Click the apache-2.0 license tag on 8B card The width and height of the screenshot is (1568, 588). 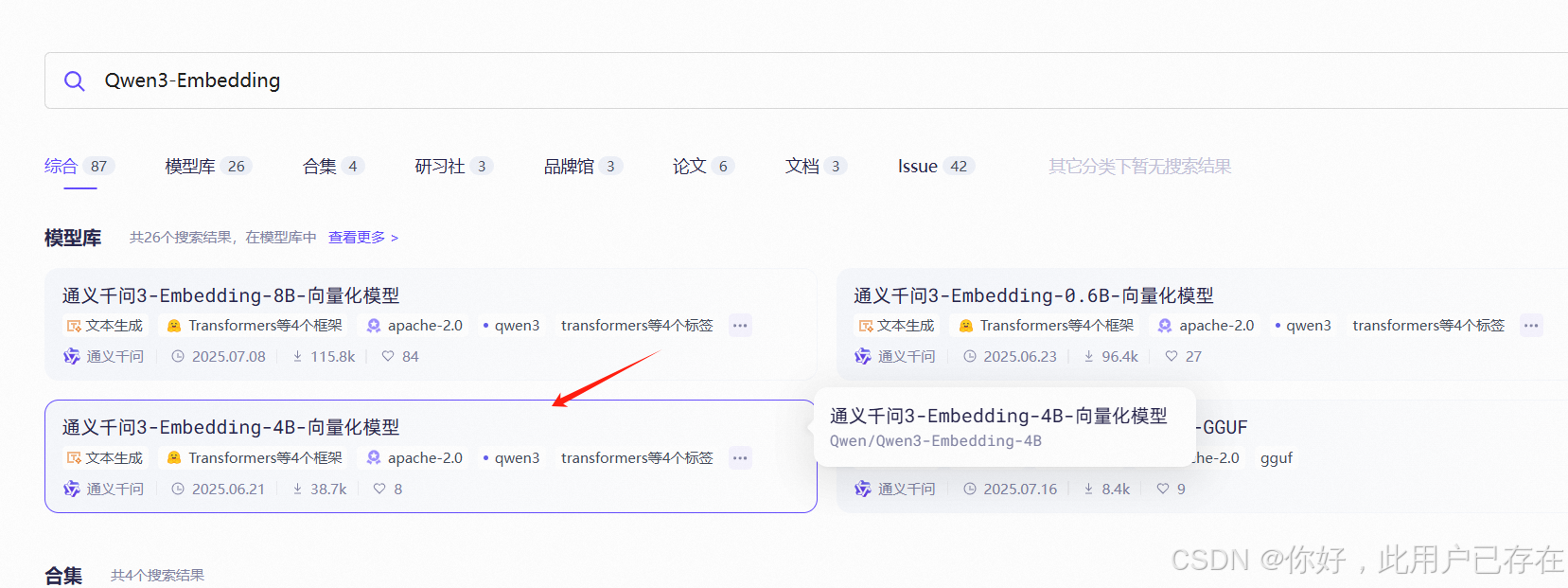click(414, 326)
